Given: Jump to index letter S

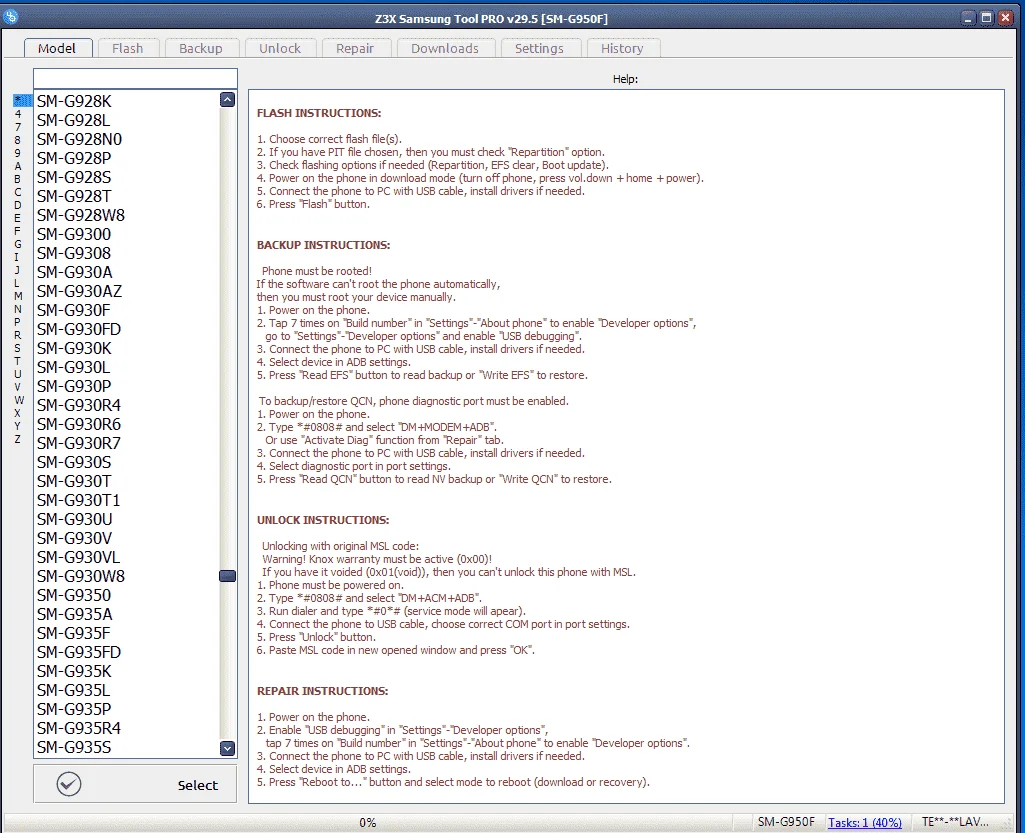Looking at the screenshot, I should [x=18, y=348].
